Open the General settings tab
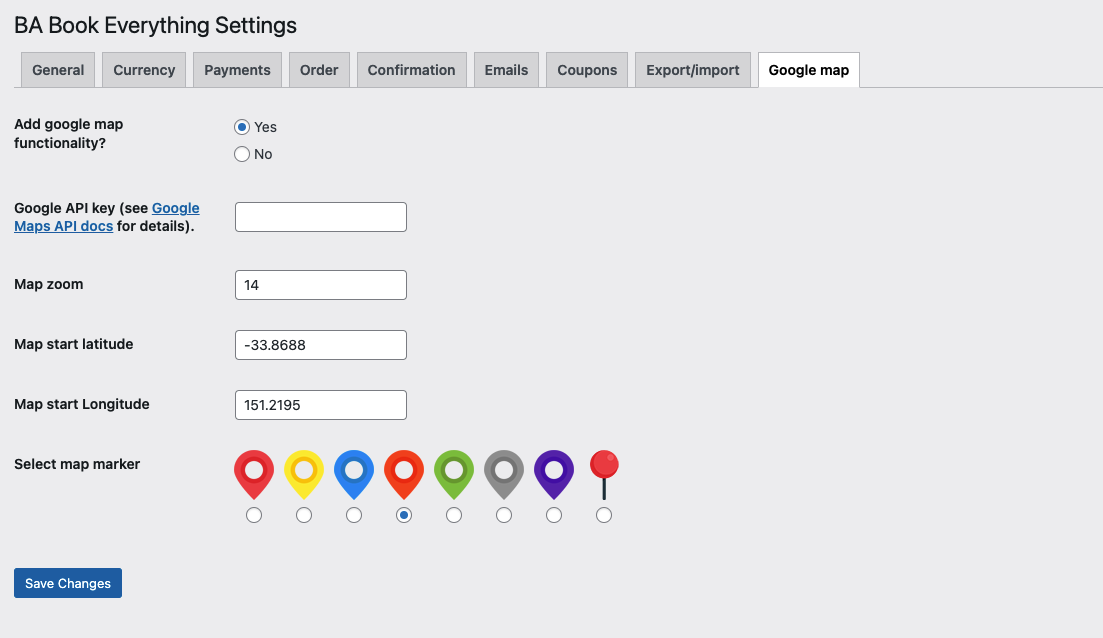Screen dimensions: 1103x638 click(x=58, y=70)
